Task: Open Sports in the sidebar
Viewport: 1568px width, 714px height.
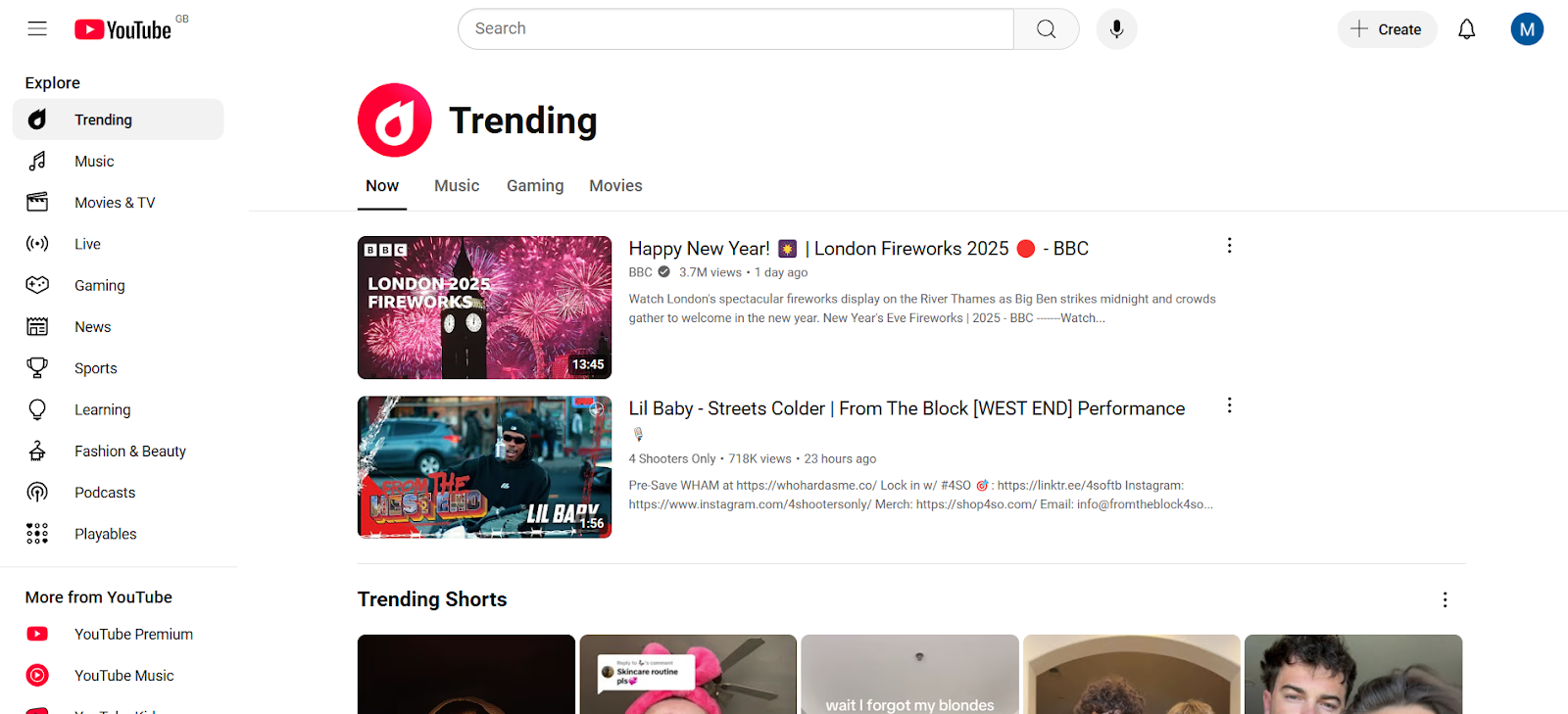Action: pyautogui.click(x=119, y=368)
